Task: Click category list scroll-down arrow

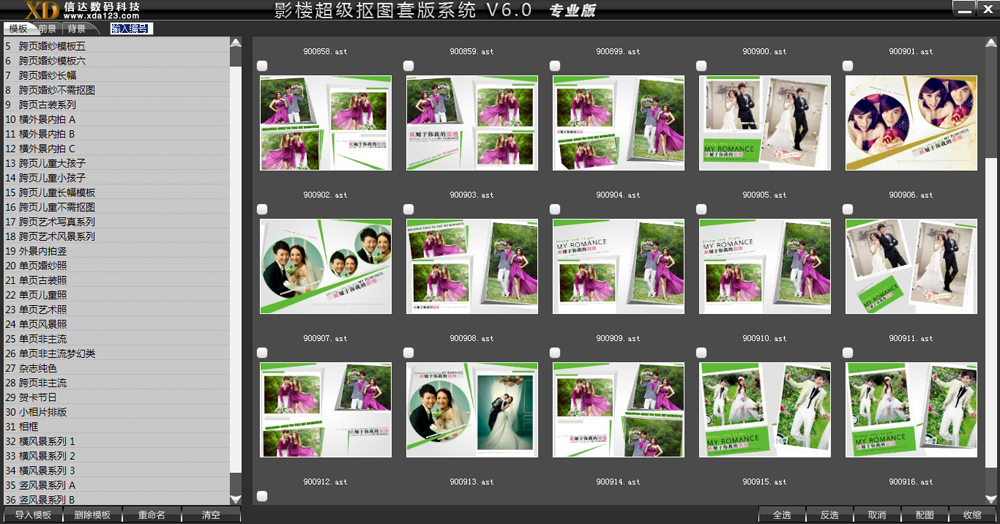Action: 235,499
